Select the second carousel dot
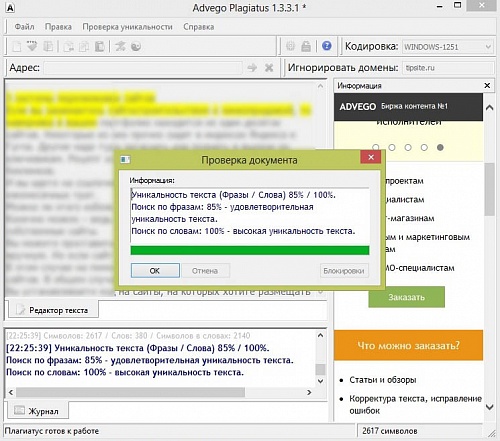Image resolution: width=500 pixels, height=441 pixels. pos(392,147)
